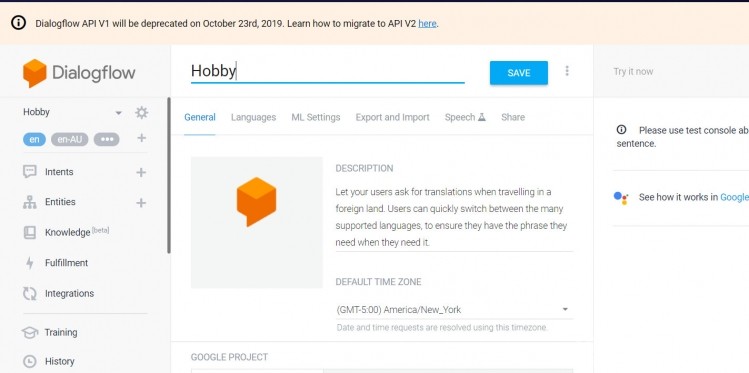The image size is (749, 373).
Task: Open the Export and Import tab
Action: (392, 117)
